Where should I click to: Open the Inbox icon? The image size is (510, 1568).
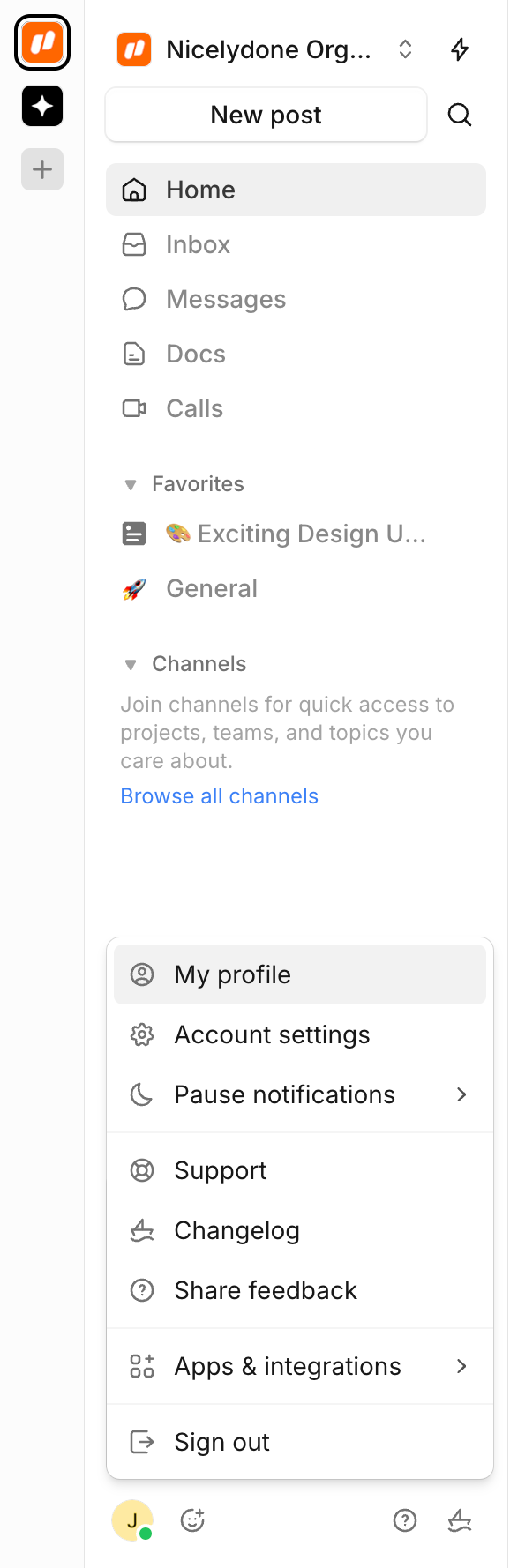point(134,244)
